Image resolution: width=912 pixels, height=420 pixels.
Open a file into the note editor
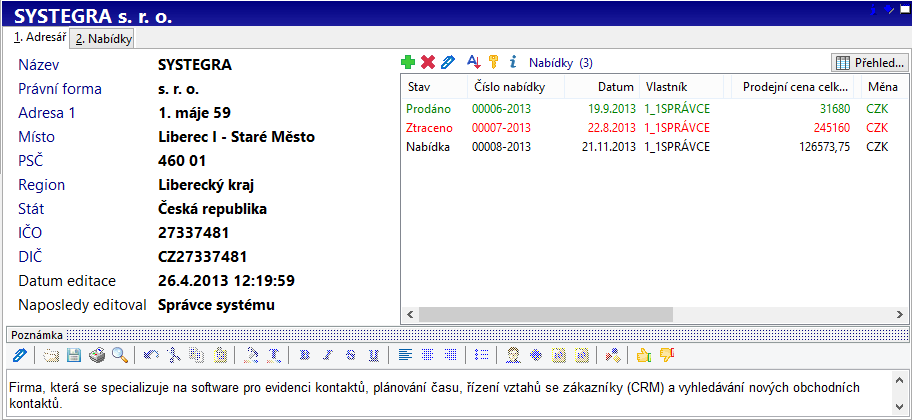[51, 355]
